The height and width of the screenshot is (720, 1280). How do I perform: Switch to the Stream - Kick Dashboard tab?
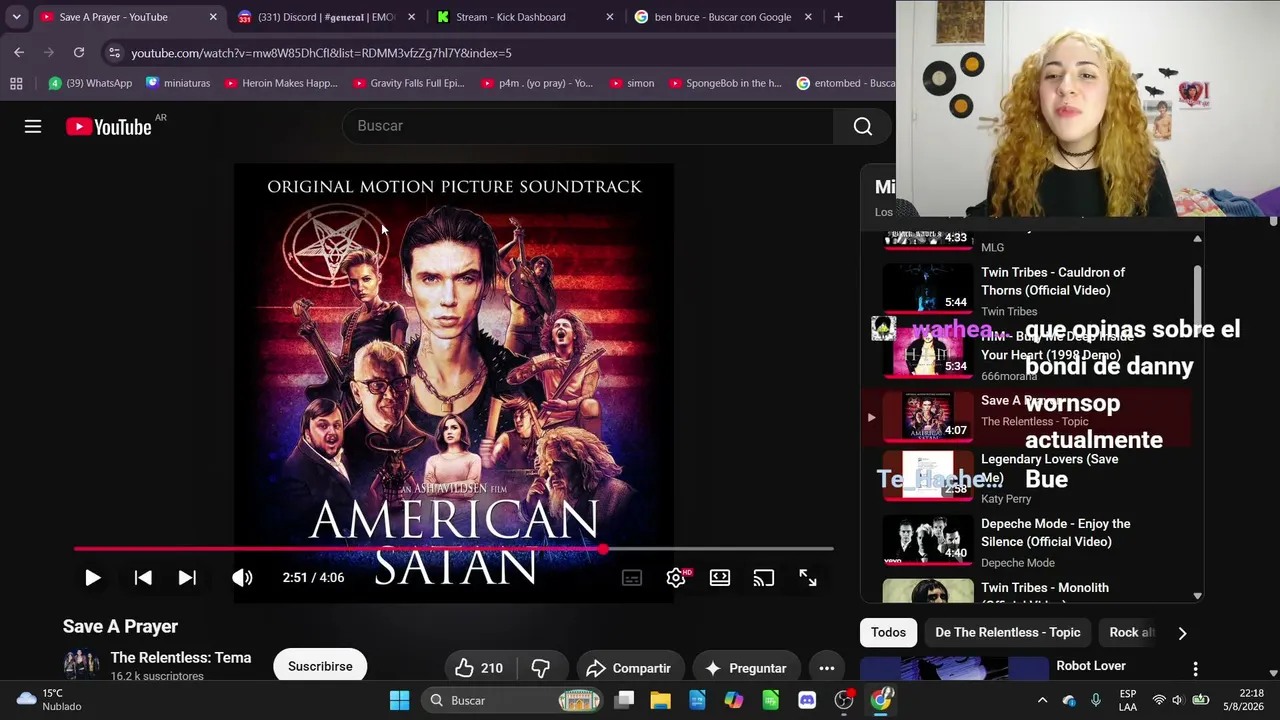point(525,17)
